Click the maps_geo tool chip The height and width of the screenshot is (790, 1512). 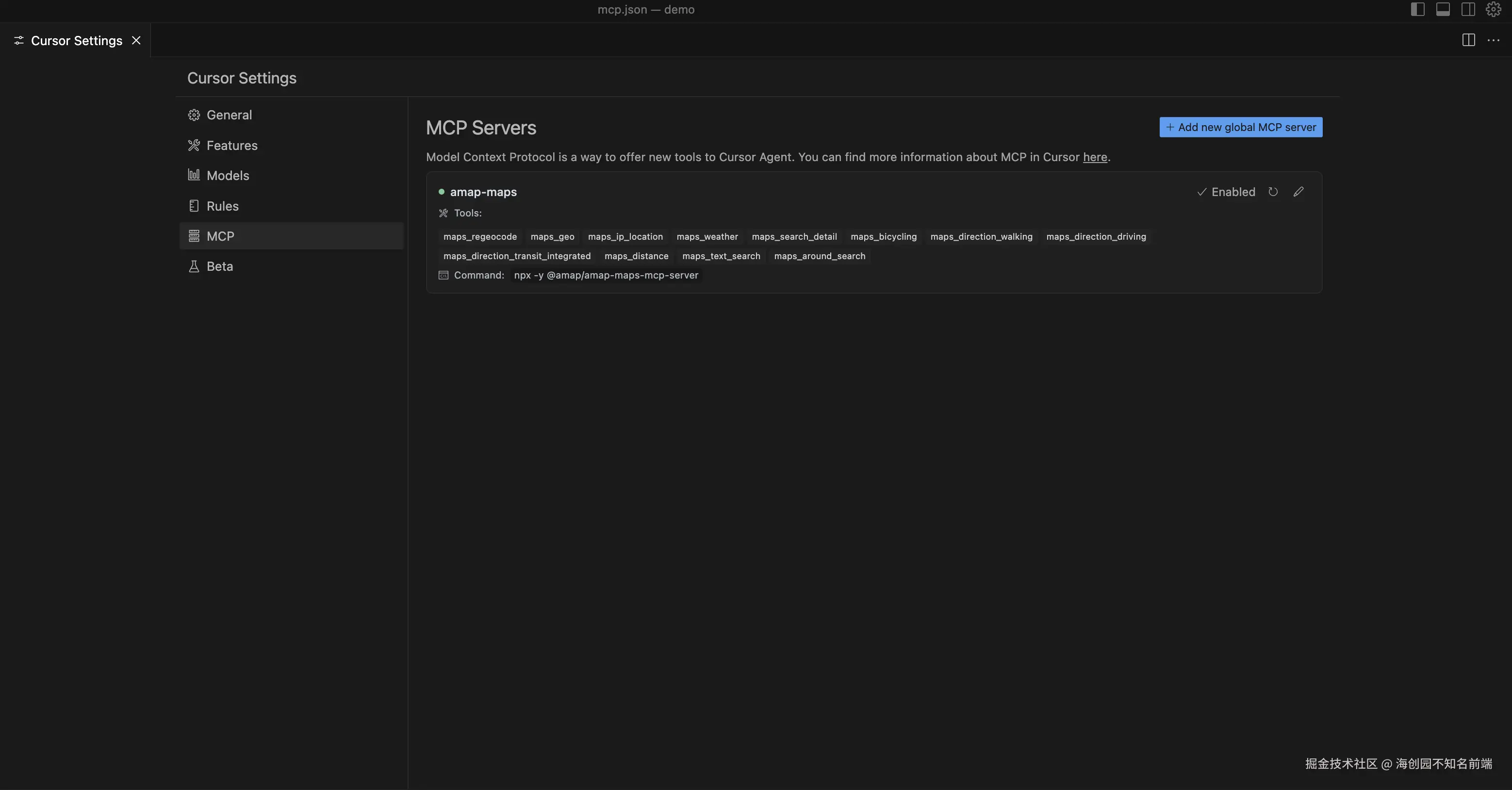coord(552,236)
